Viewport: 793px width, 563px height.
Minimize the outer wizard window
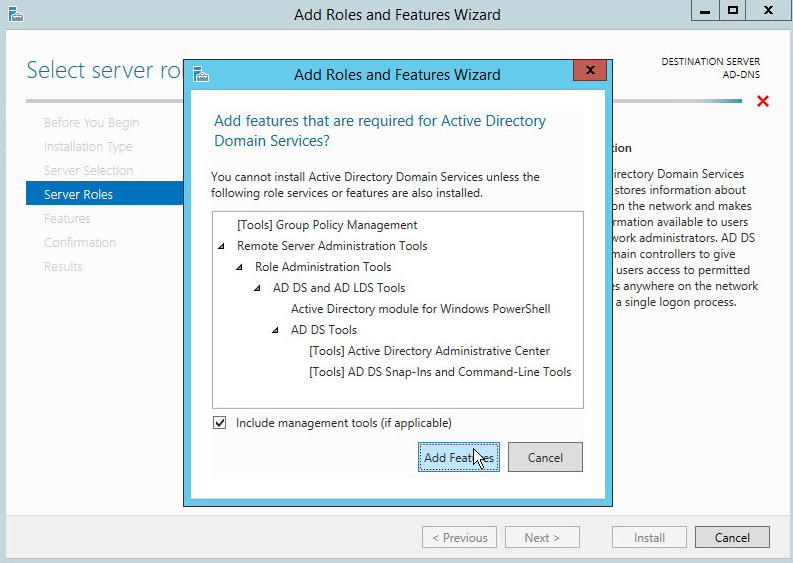[x=706, y=11]
